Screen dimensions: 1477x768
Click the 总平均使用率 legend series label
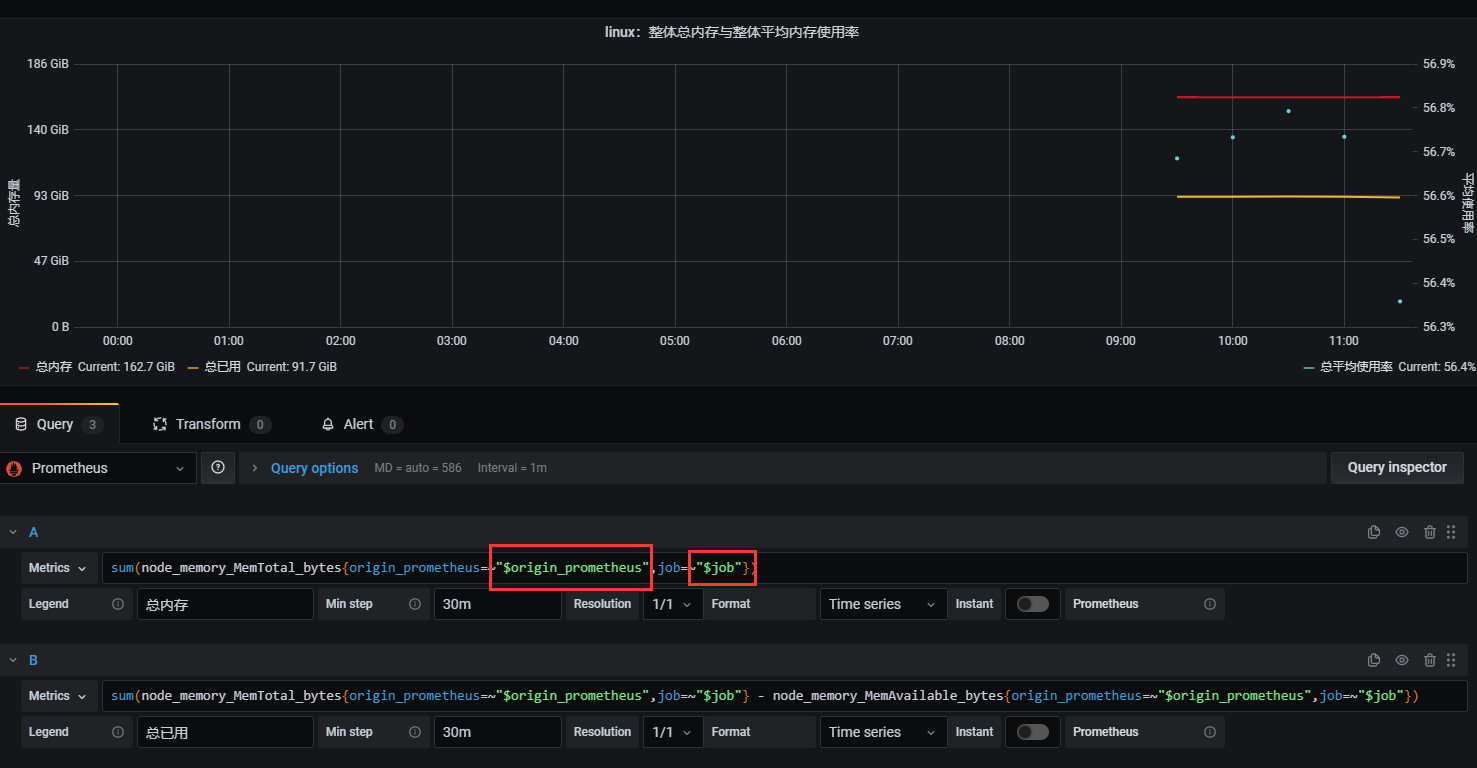pos(1356,367)
